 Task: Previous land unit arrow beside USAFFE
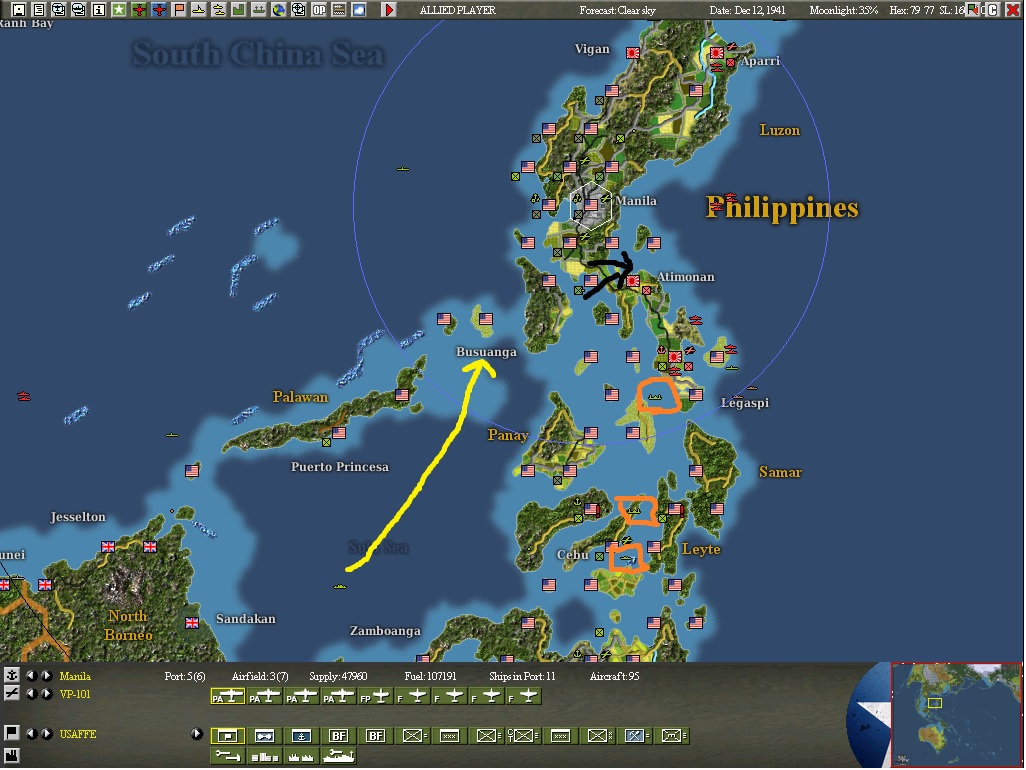(31, 734)
